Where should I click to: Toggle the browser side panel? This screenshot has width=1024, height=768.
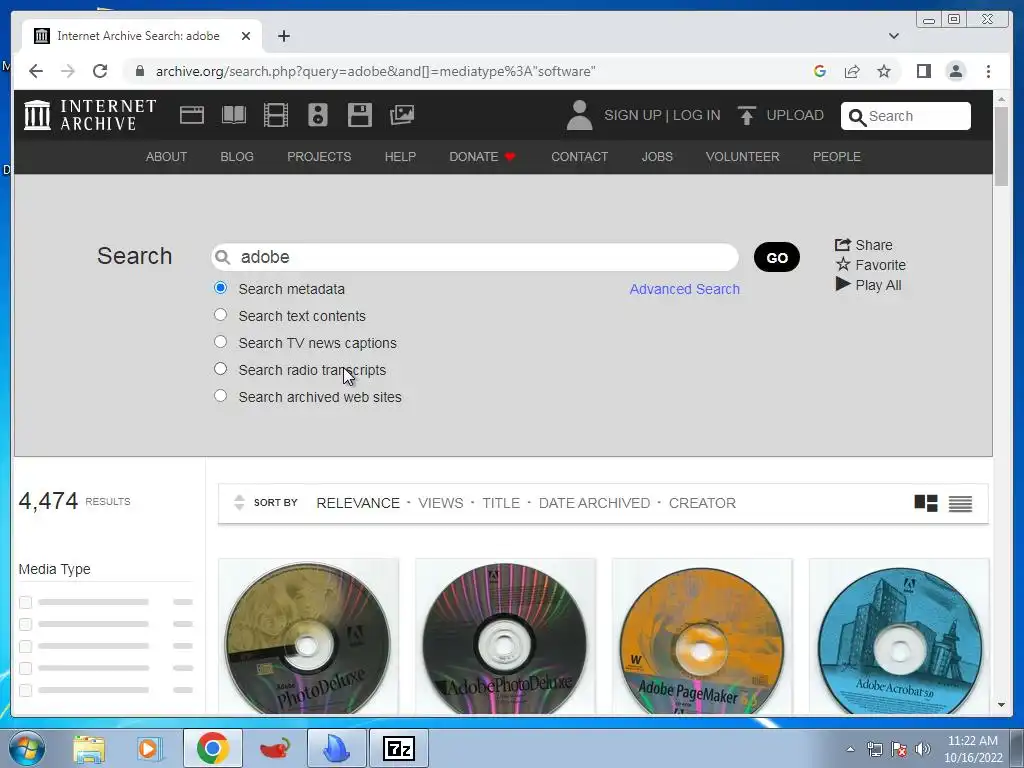pyautogui.click(x=923, y=71)
